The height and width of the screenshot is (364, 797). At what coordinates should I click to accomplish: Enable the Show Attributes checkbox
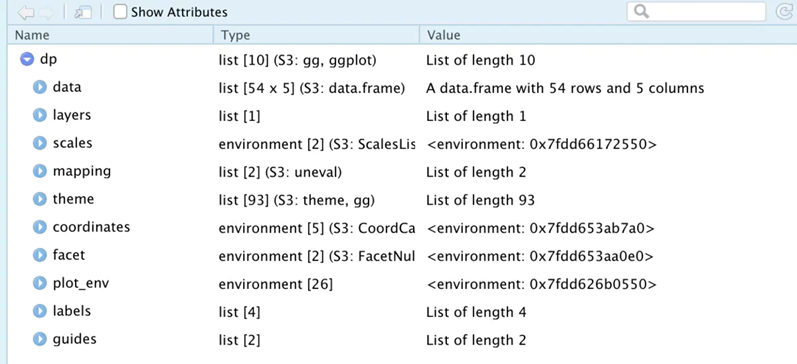point(120,12)
